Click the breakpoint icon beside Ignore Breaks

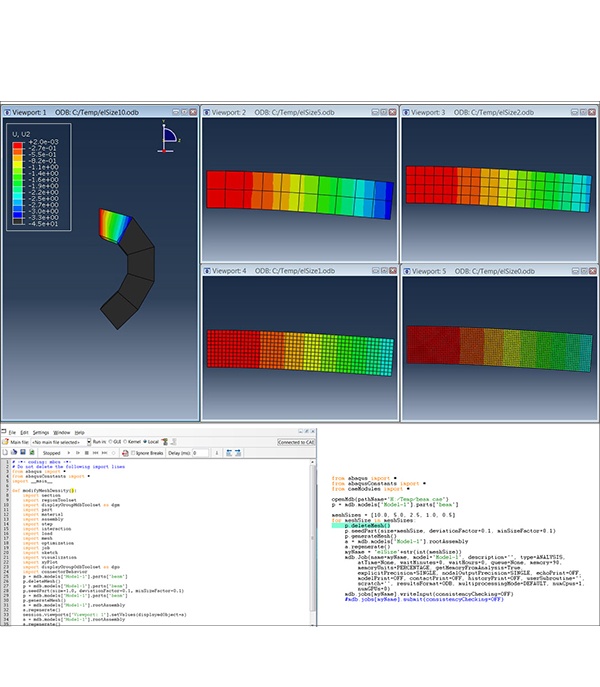(x=124, y=453)
